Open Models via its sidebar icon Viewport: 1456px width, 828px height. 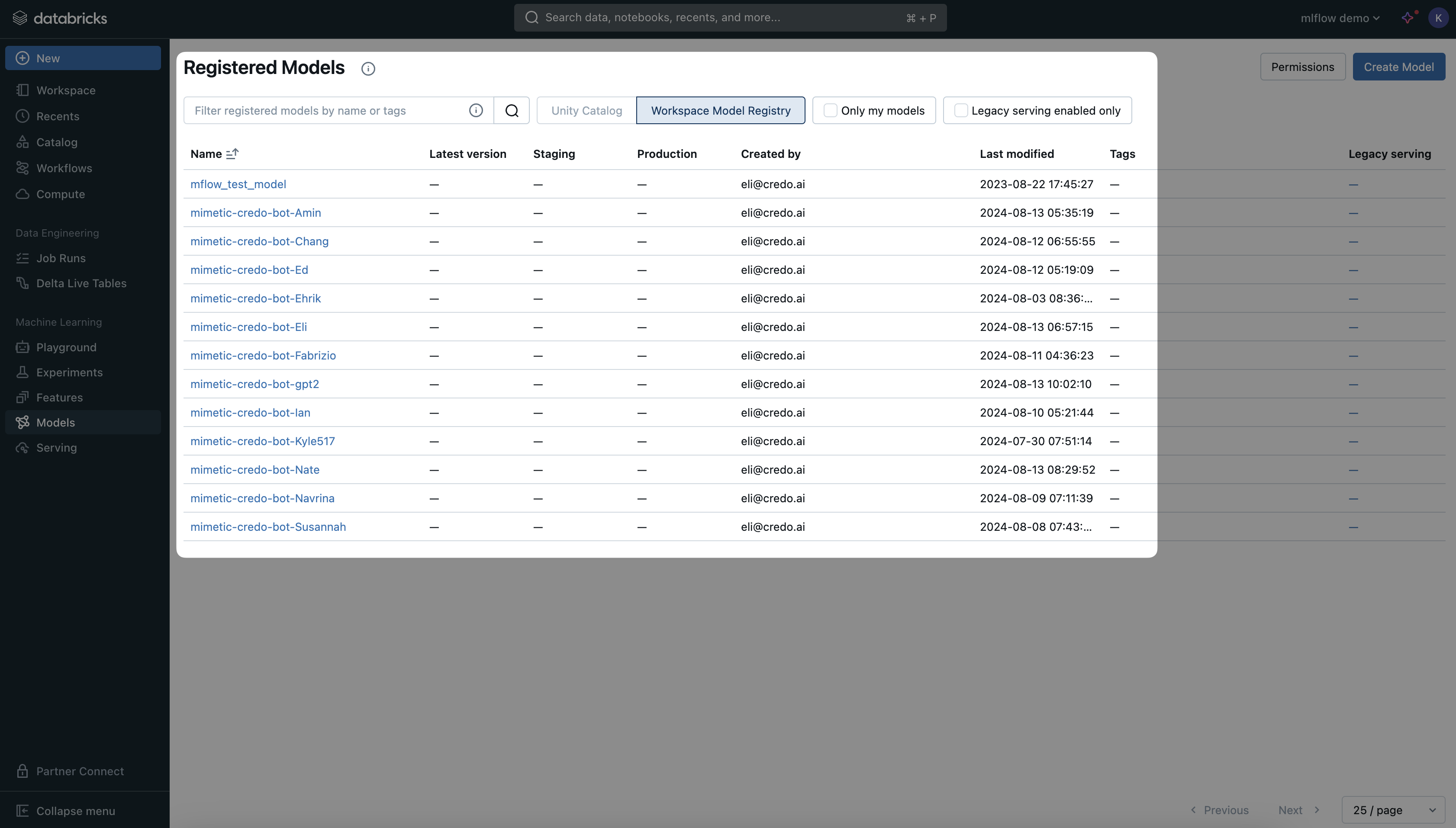23,423
